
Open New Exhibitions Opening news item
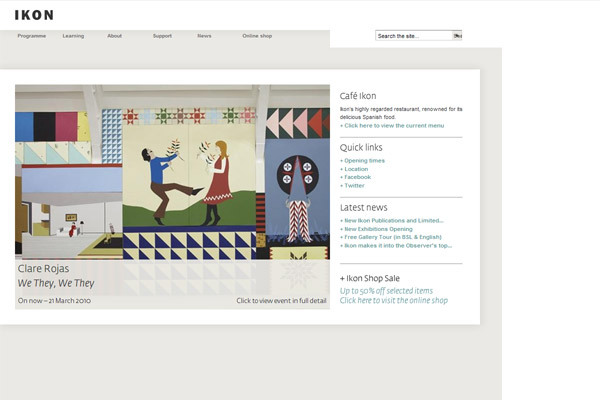376,229
